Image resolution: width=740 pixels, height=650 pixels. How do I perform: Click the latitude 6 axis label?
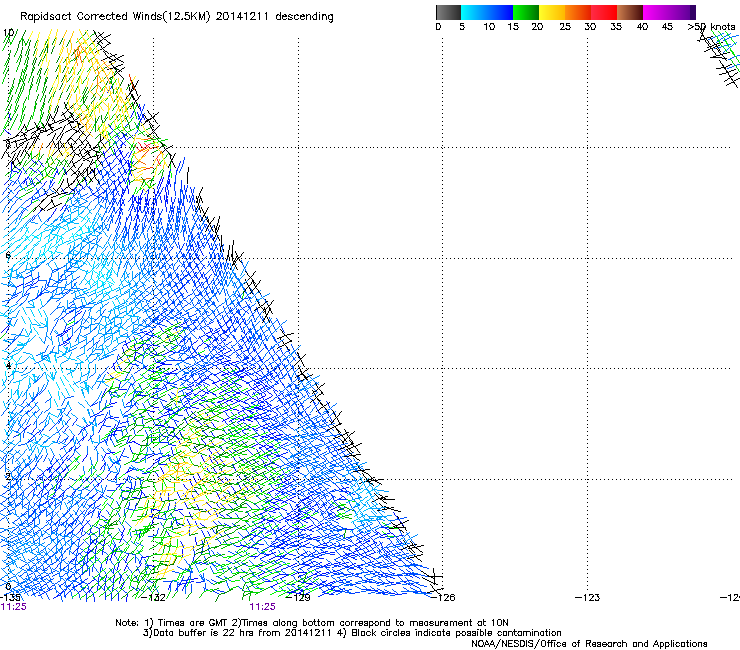point(8,255)
